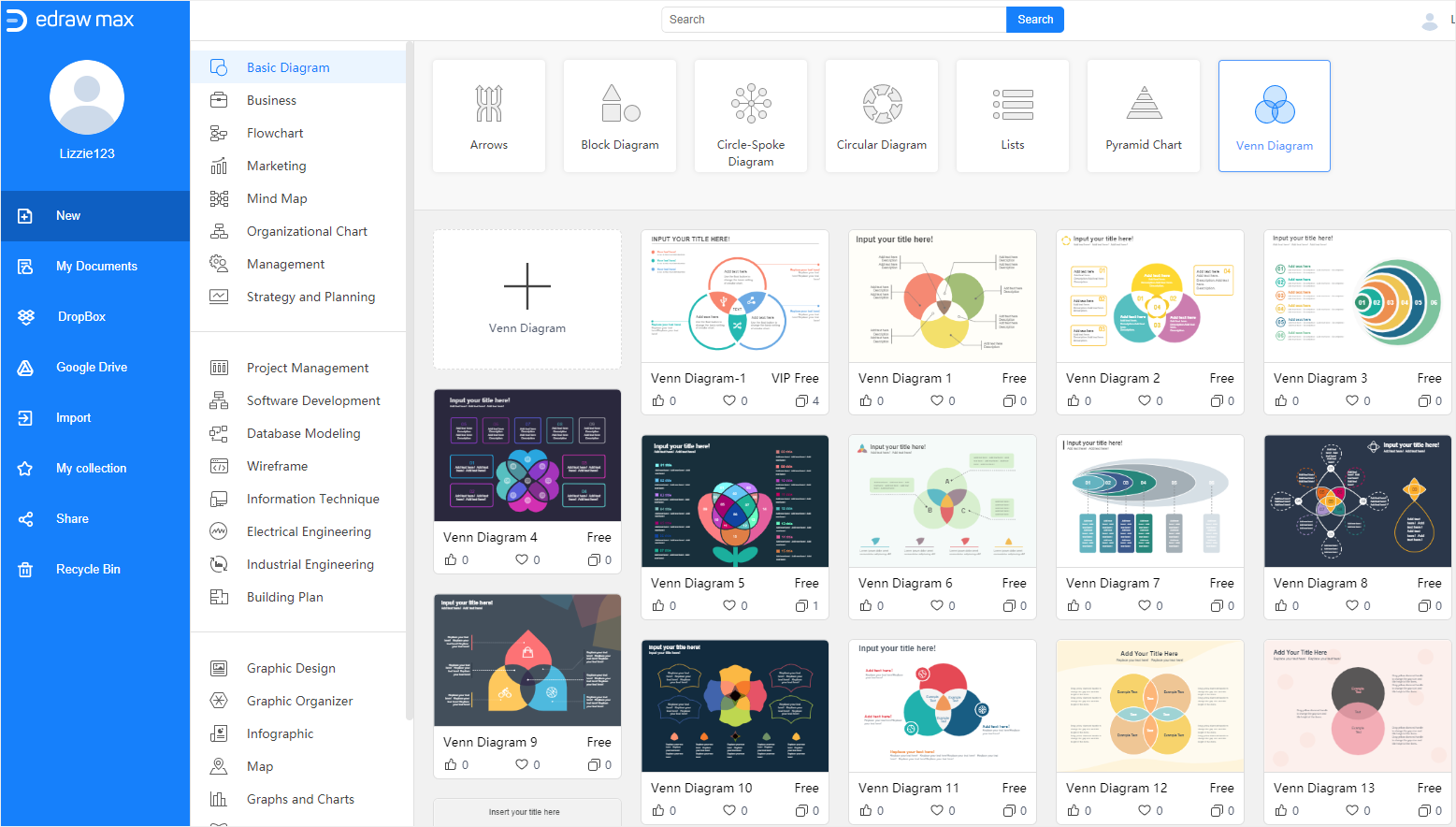Click the Share icon in sidebar
The image size is (1456, 827).
pos(25,518)
